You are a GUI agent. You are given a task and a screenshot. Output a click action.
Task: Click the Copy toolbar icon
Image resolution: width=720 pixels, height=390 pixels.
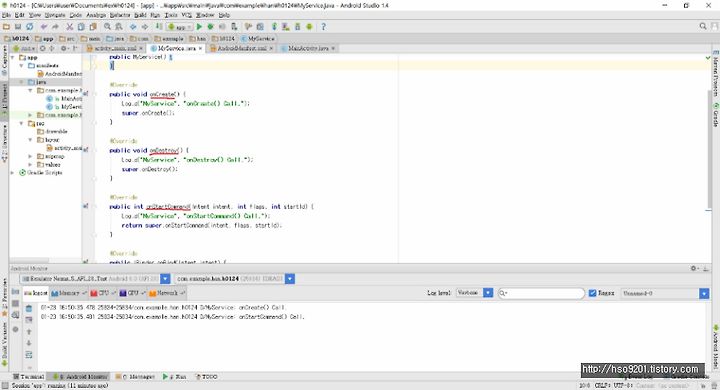tap(81, 27)
